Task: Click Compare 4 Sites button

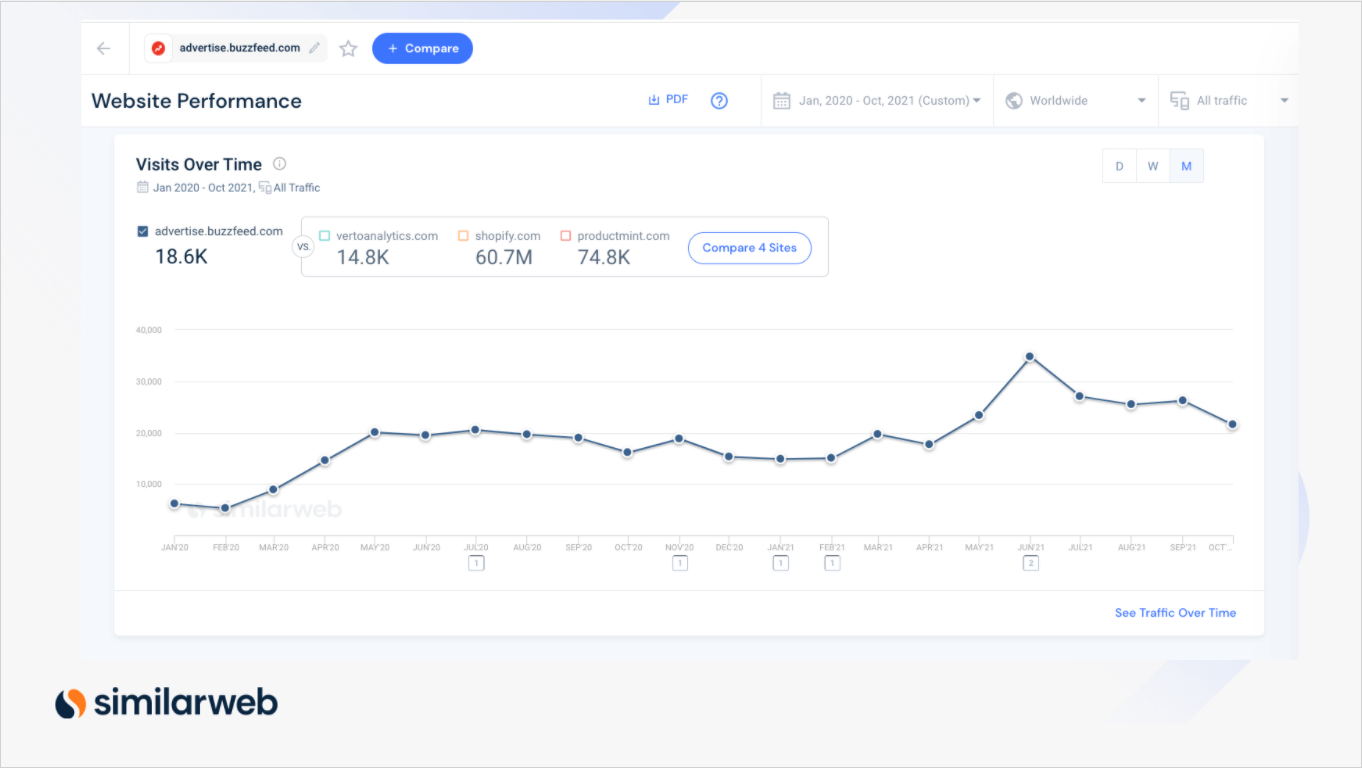Action: pyautogui.click(x=750, y=248)
